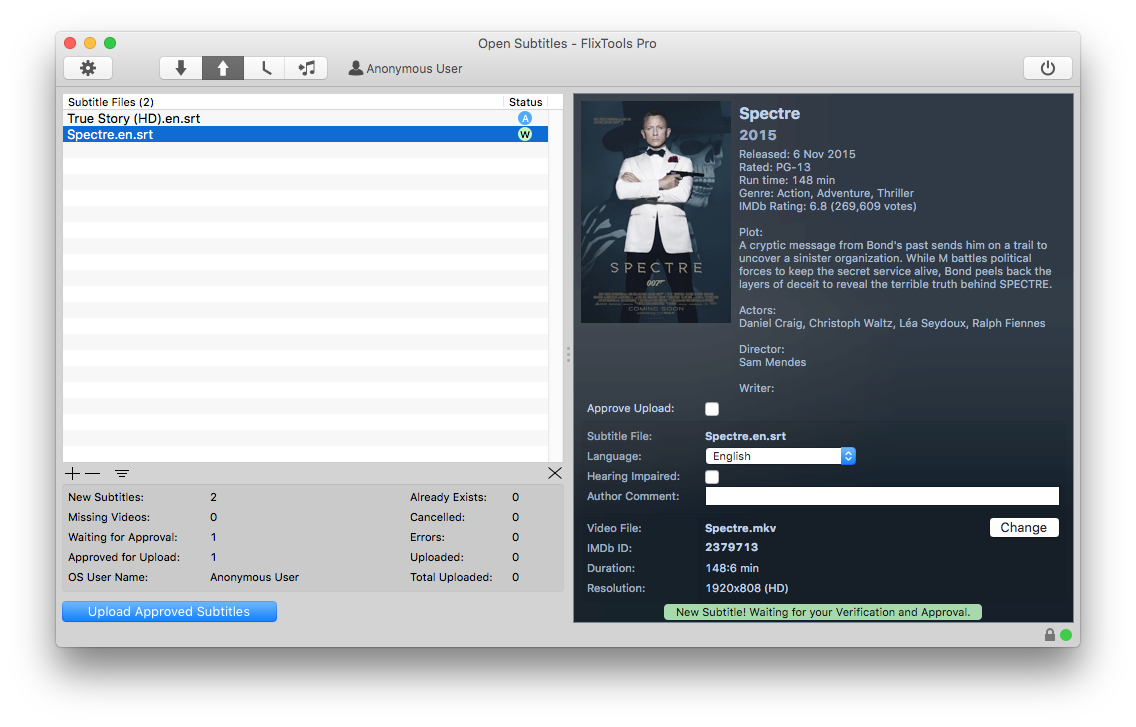Click the IMDb Rating line
The width and height of the screenshot is (1136, 727).
[827, 207]
